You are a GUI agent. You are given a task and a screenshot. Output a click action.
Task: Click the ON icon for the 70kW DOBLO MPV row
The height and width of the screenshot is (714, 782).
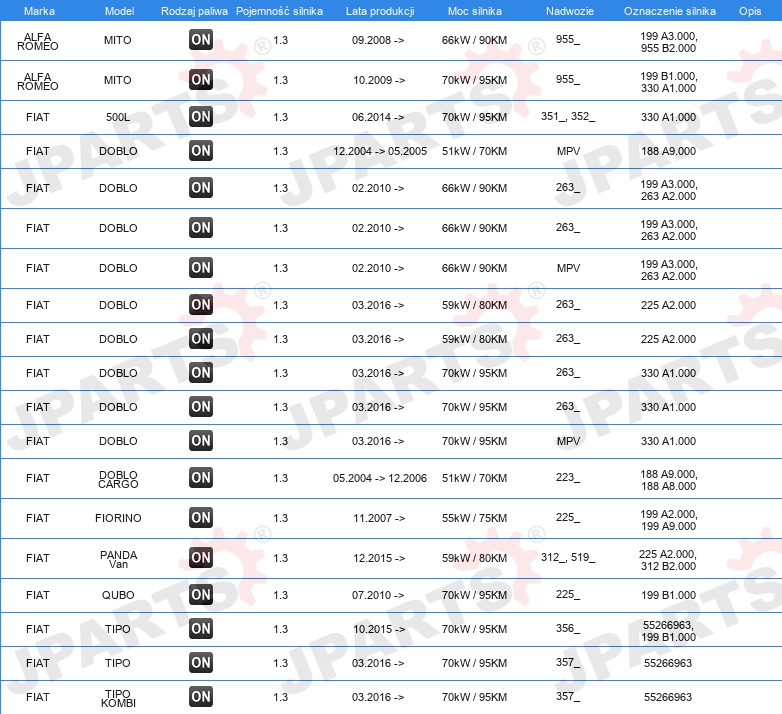click(201, 441)
